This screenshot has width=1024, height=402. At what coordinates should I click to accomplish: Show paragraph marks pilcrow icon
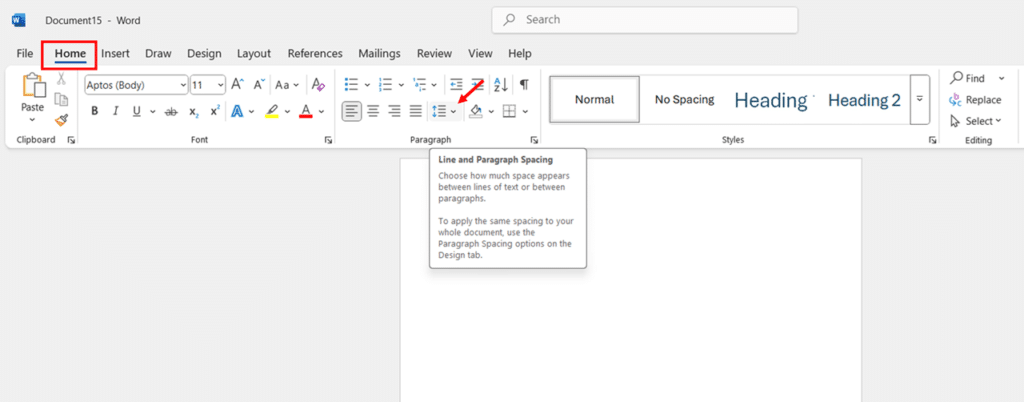tap(524, 85)
